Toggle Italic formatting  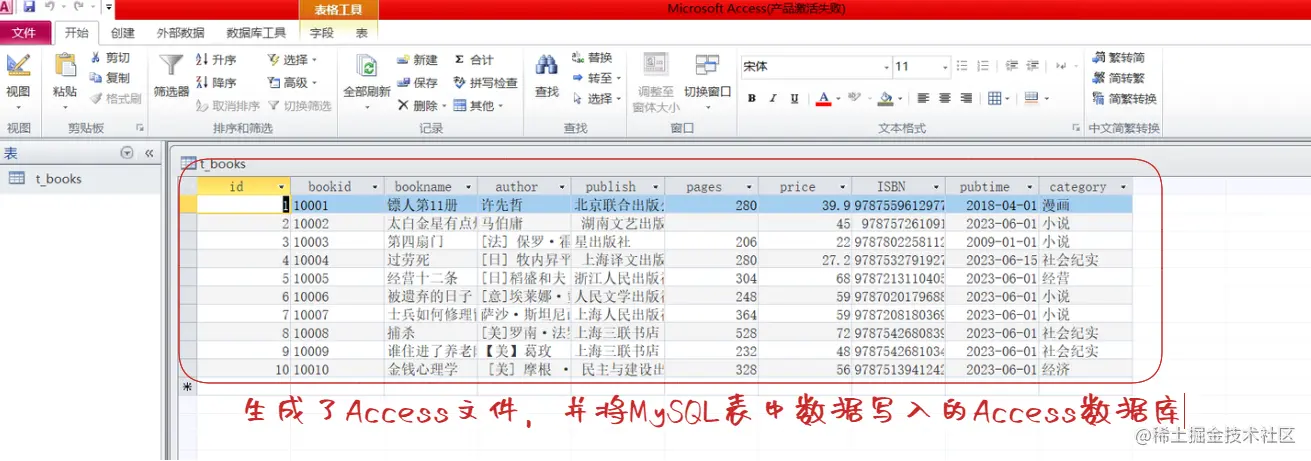coord(774,99)
